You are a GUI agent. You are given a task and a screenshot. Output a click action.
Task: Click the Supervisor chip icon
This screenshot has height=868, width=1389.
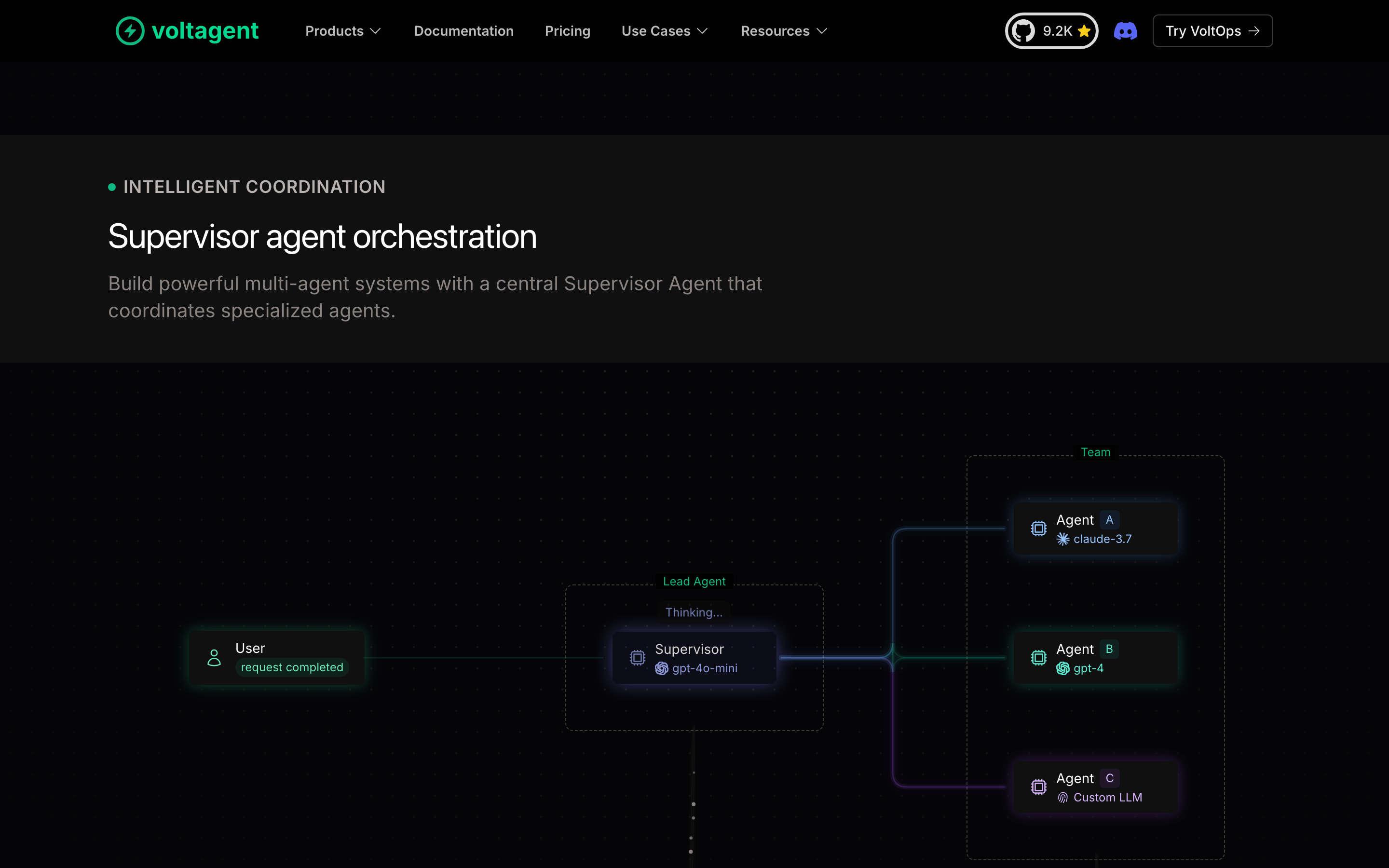pos(637,658)
